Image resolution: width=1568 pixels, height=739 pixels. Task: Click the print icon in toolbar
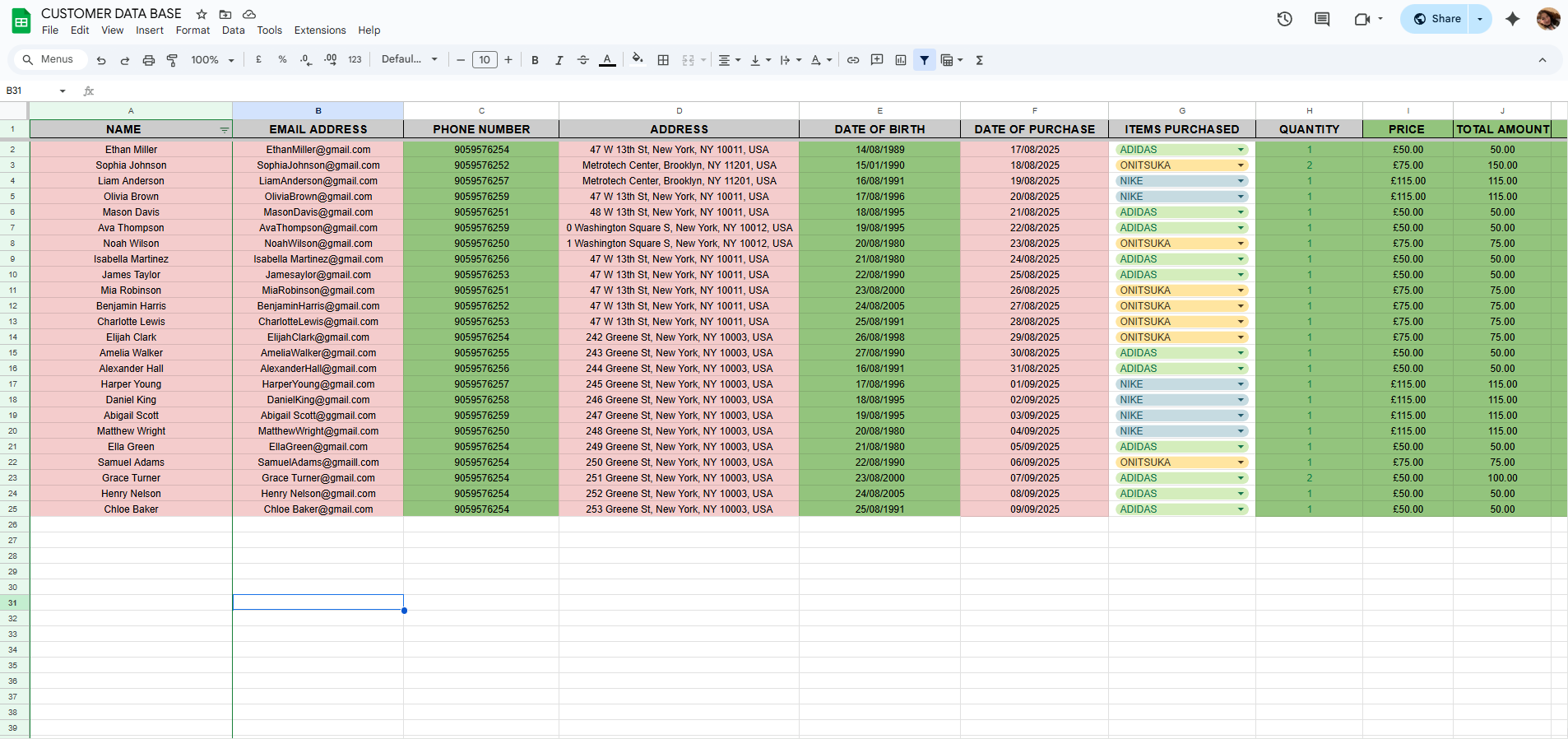(148, 60)
